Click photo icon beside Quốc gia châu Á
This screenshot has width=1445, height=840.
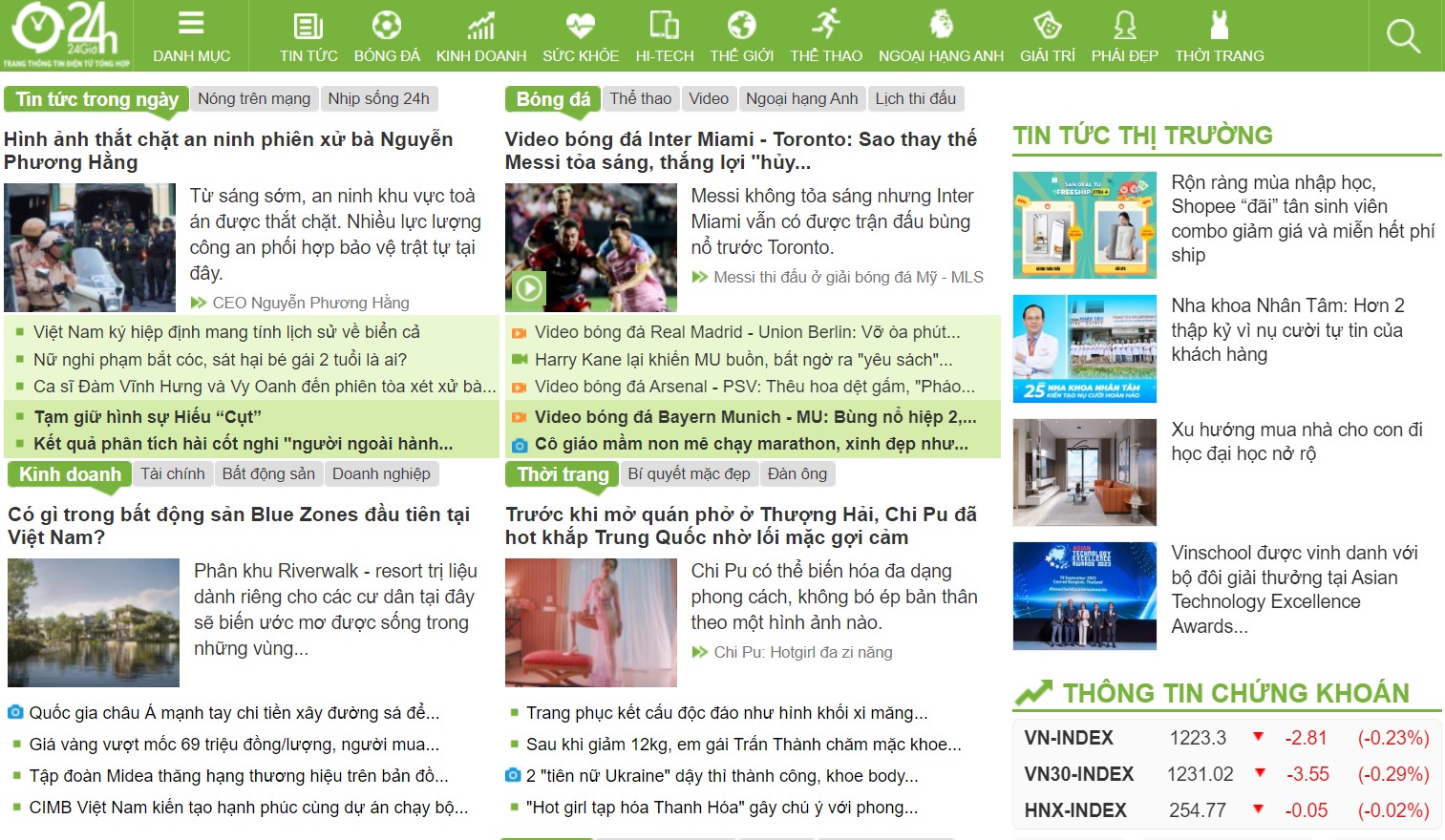15,712
